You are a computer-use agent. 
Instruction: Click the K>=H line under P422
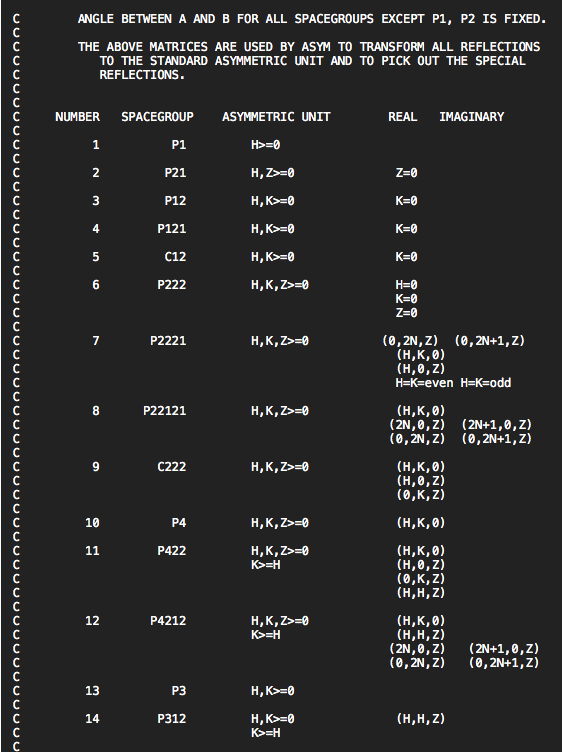tap(266, 565)
